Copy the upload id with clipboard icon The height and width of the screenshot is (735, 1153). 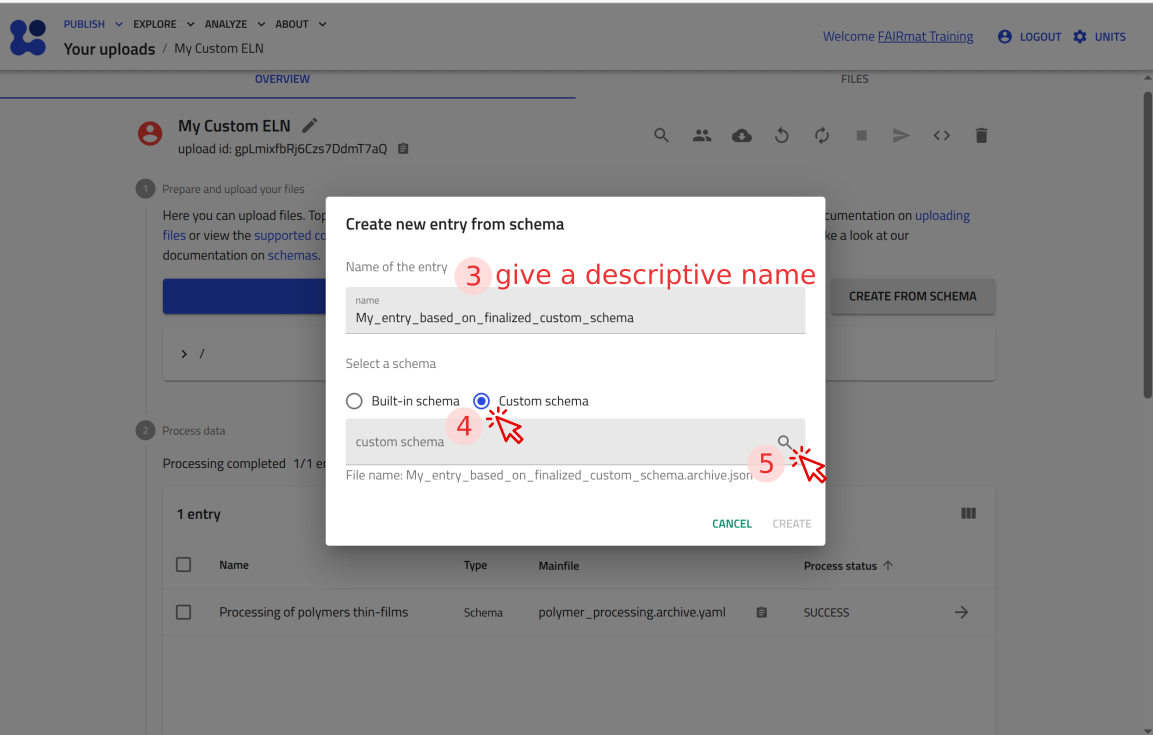[x=403, y=149]
